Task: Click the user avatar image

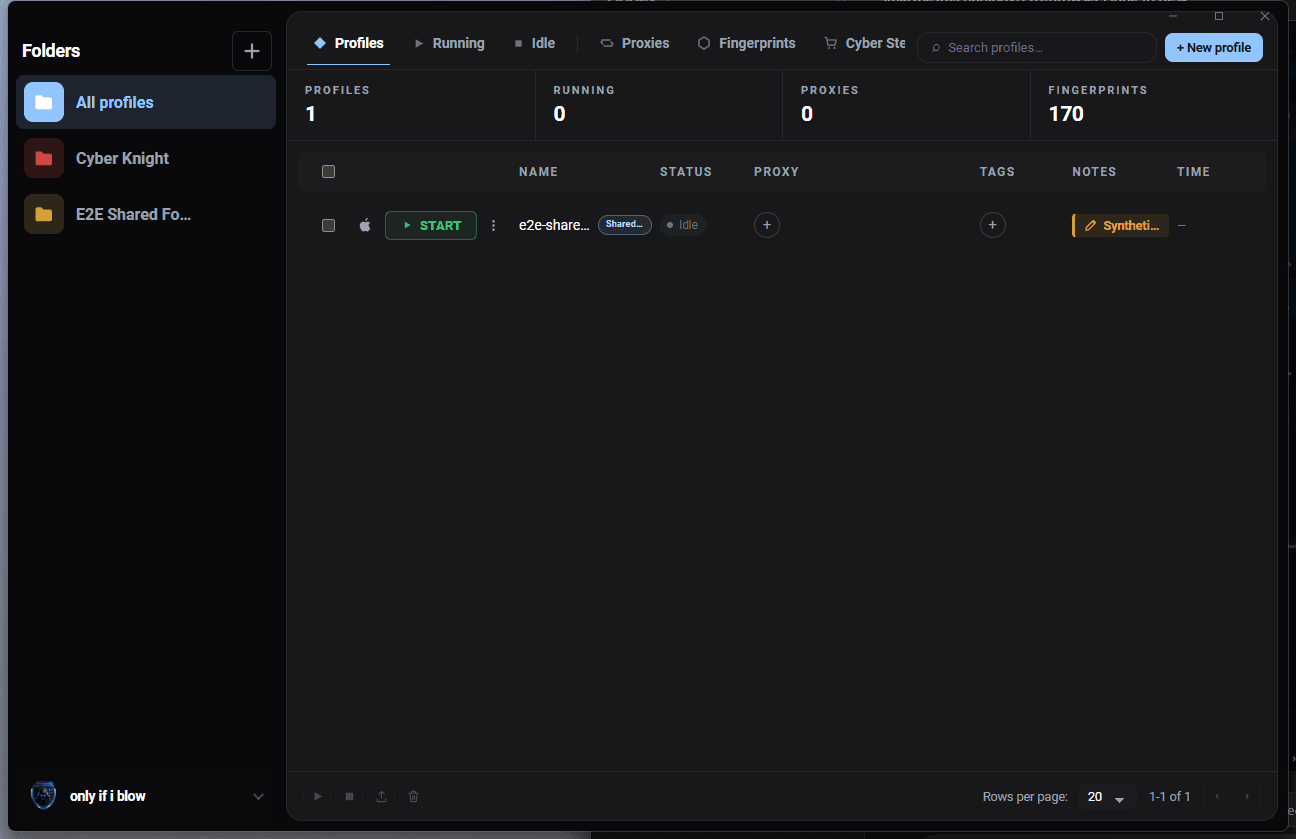Action: (44, 796)
